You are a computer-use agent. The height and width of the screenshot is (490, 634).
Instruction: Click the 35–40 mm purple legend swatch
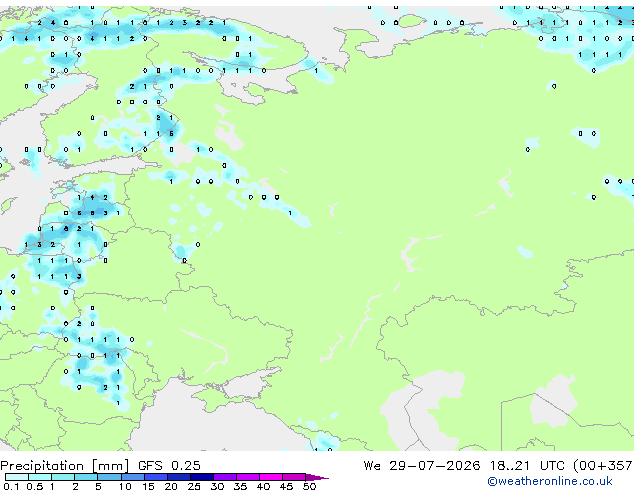[x=248, y=477]
